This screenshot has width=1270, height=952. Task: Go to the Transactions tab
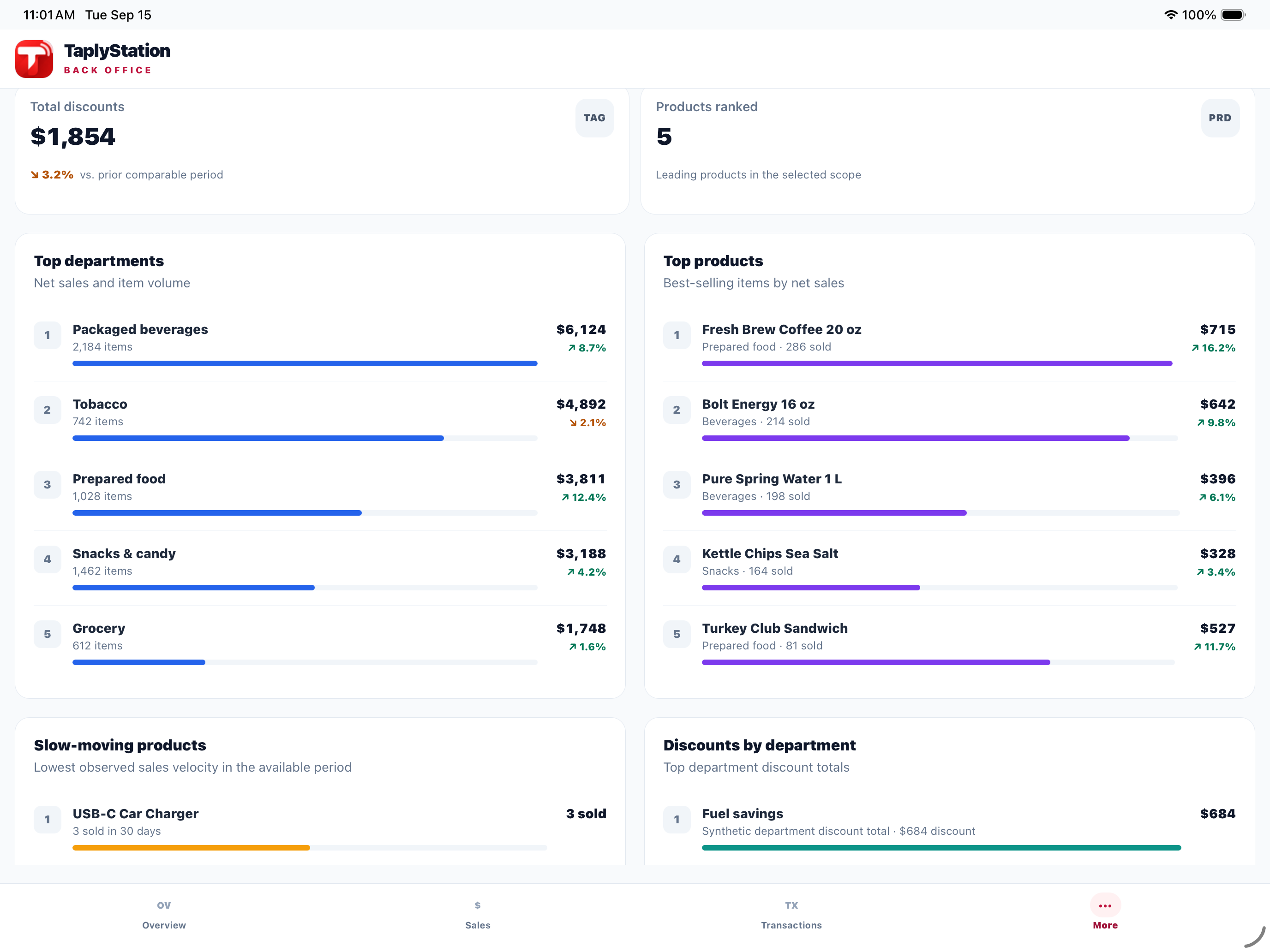[x=791, y=915]
